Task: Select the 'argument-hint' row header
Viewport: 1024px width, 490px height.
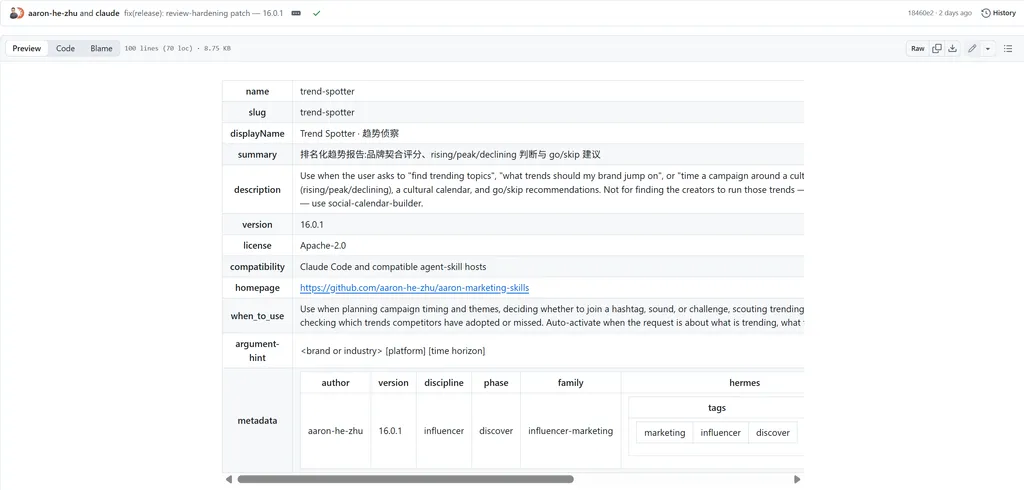Action: click(x=257, y=351)
